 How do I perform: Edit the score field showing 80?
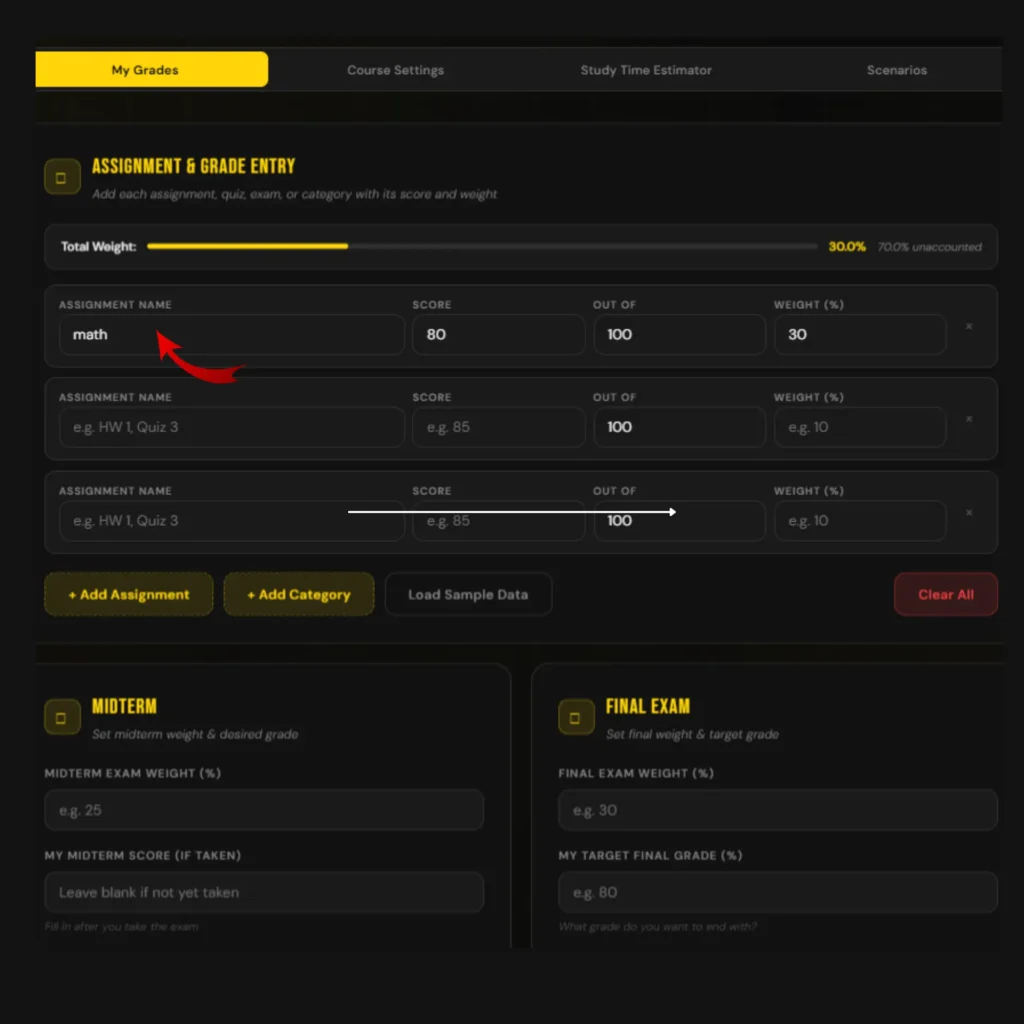click(x=498, y=334)
